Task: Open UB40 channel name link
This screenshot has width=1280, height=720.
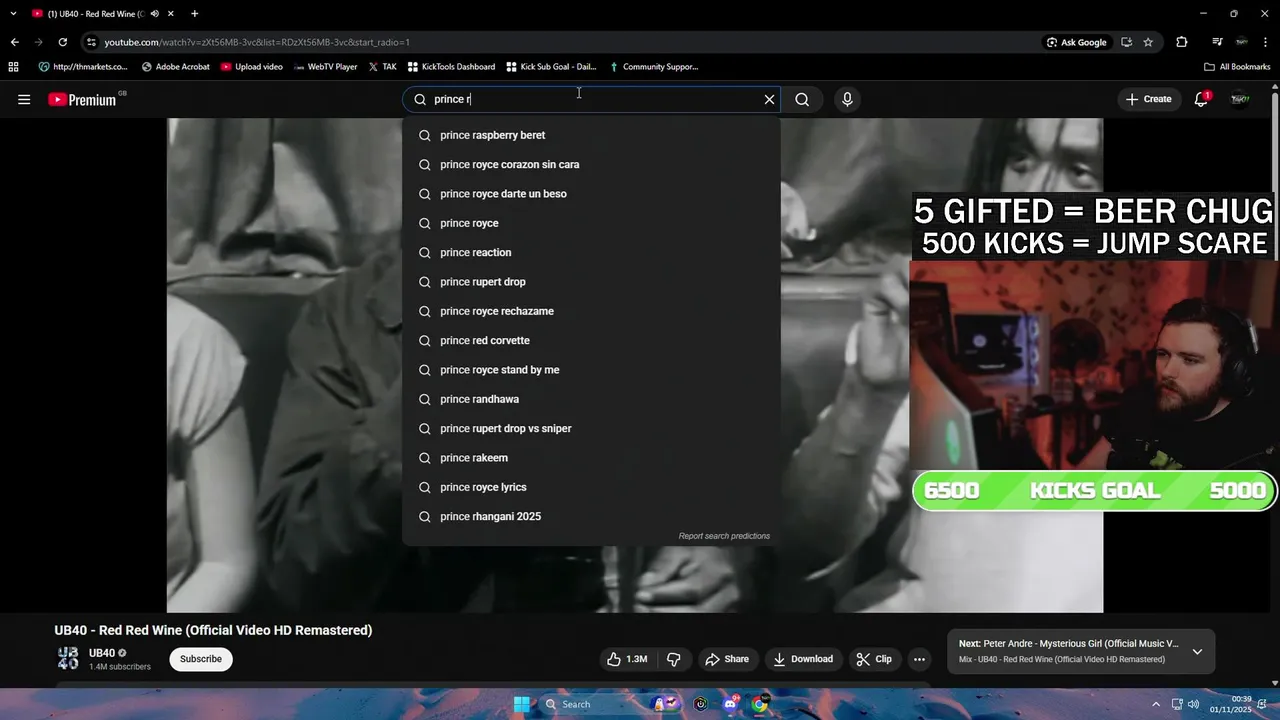Action: pos(102,653)
